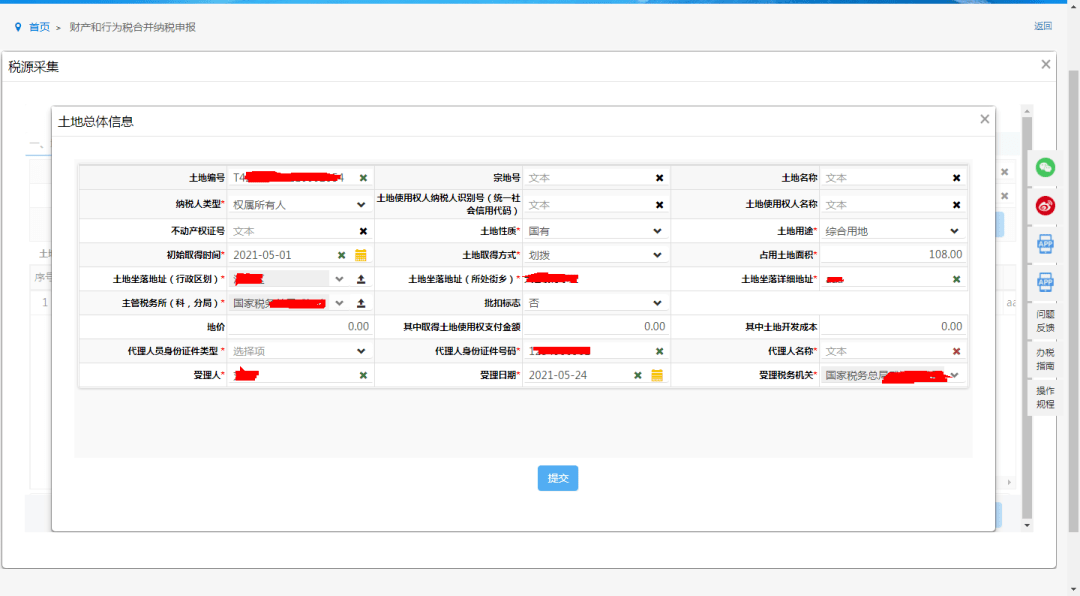Expand the 土地用途 dropdown list
The height and width of the screenshot is (596, 1080).
[x=954, y=231]
